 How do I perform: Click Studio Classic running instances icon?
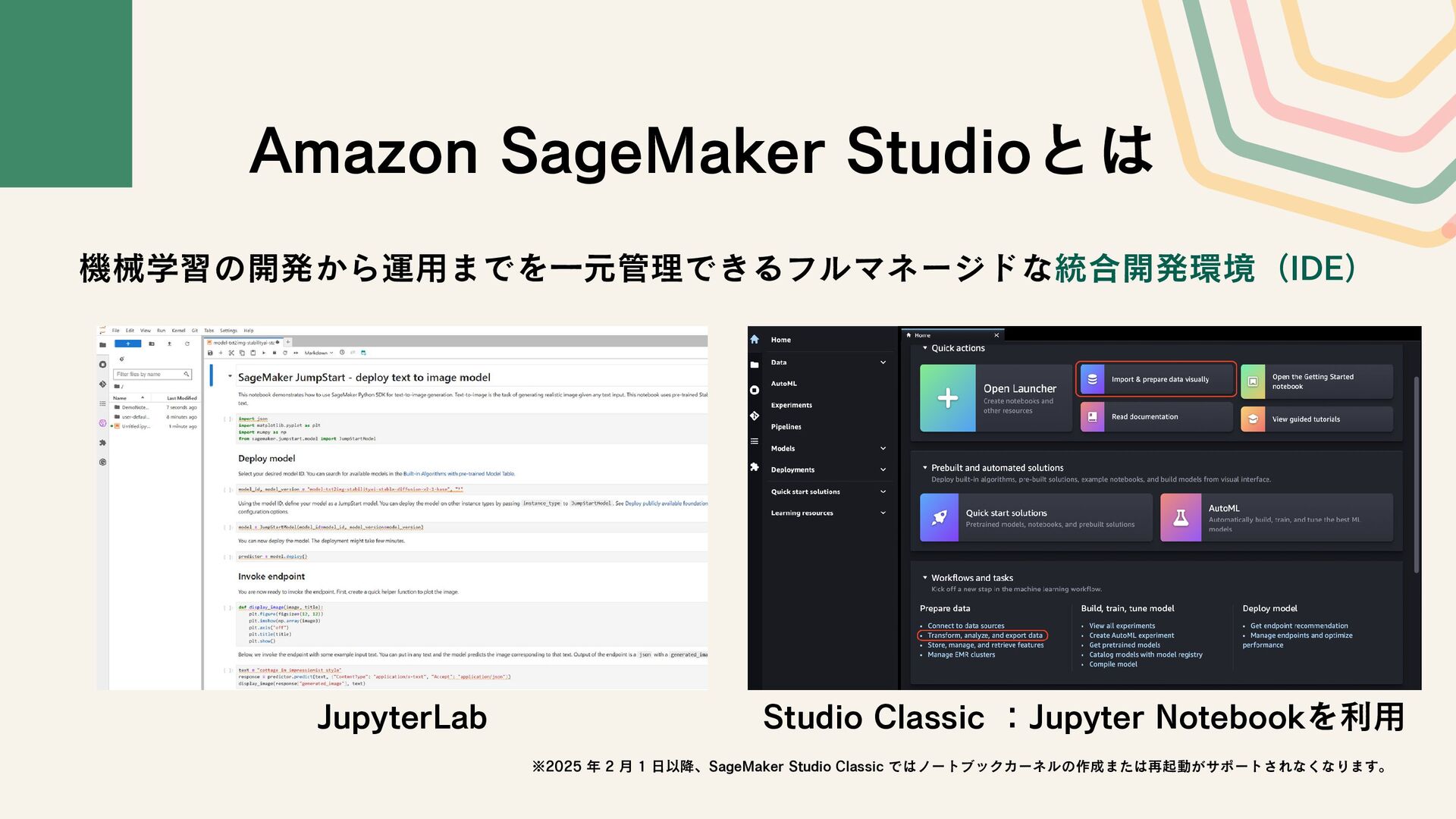755,390
